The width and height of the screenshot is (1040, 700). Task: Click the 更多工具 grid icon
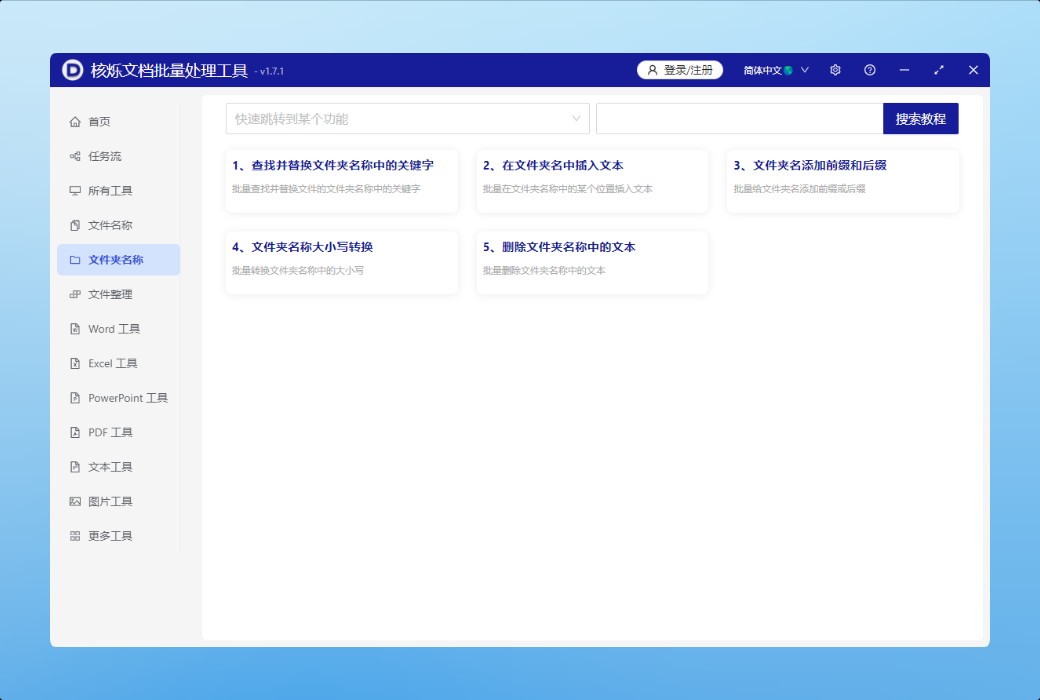coord(75,536)
